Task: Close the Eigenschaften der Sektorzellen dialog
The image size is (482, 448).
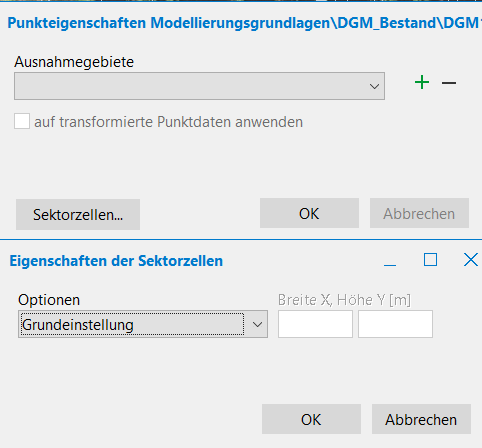Action: coord(471,260)
